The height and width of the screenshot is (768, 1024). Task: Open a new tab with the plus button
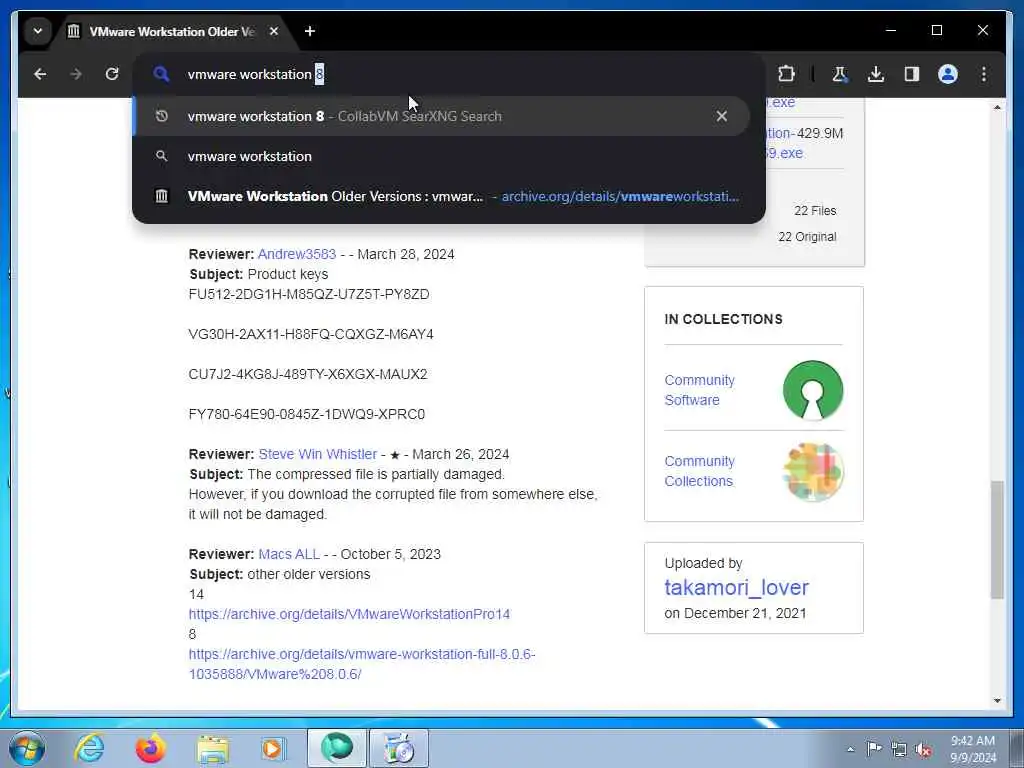(x=310, y=31)
